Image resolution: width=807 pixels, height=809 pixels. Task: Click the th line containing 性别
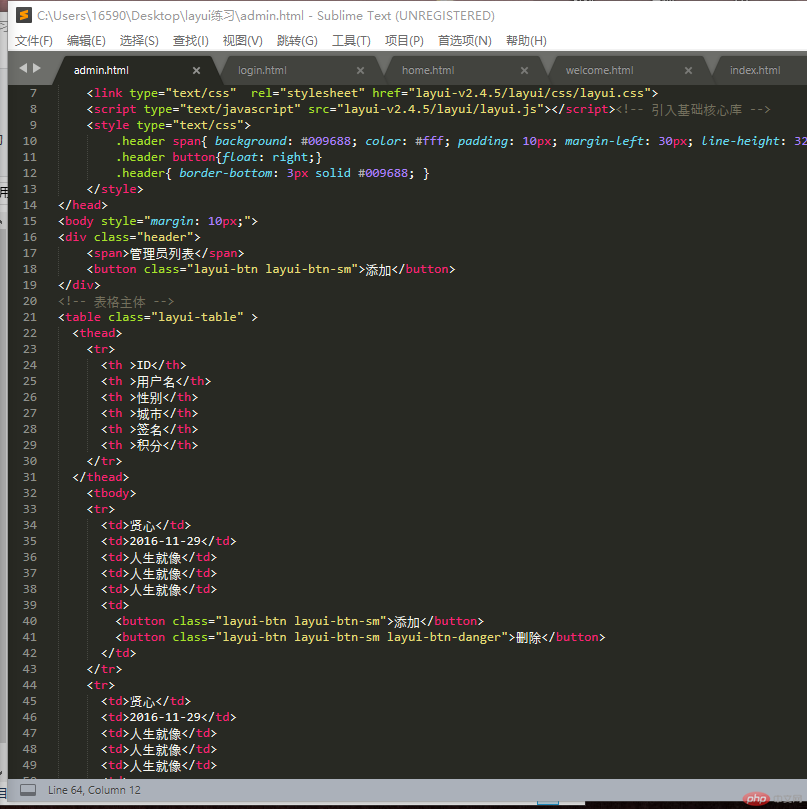click(x=150, y=397)
